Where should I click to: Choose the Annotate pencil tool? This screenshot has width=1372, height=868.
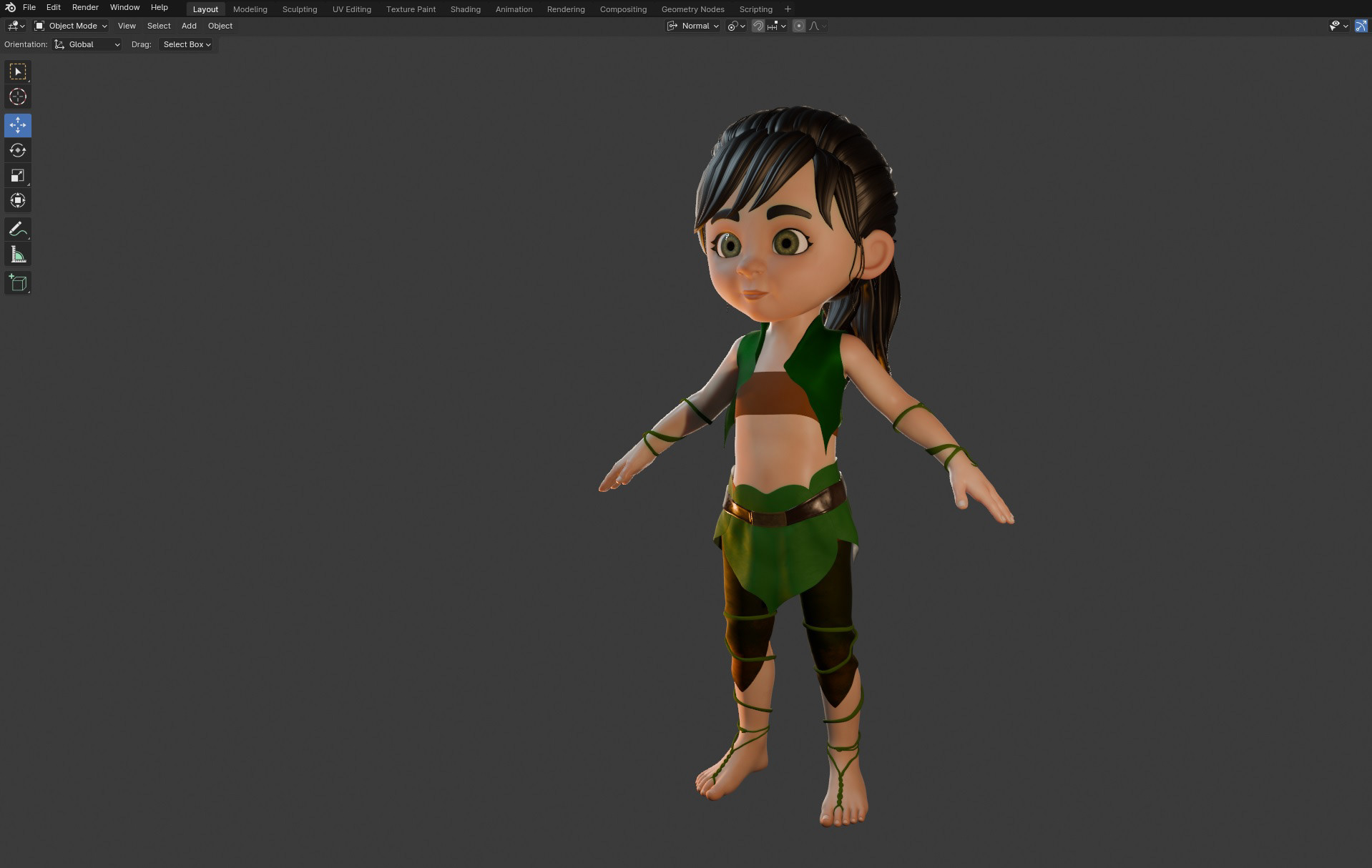pyautogui.click(x=18, y=230)
